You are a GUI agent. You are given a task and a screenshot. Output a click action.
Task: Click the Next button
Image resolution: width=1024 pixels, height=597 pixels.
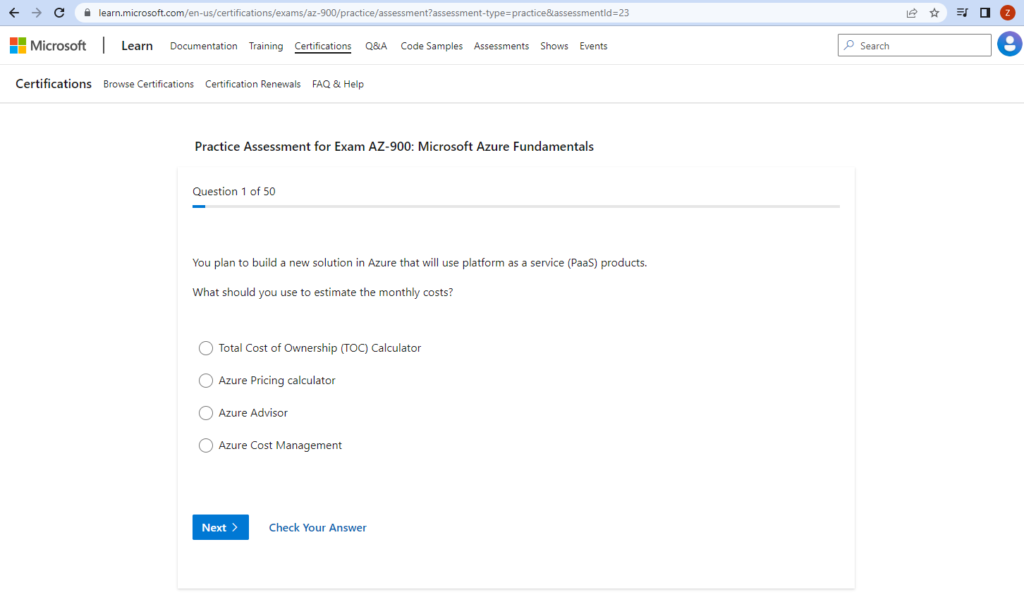click(220, 527)
